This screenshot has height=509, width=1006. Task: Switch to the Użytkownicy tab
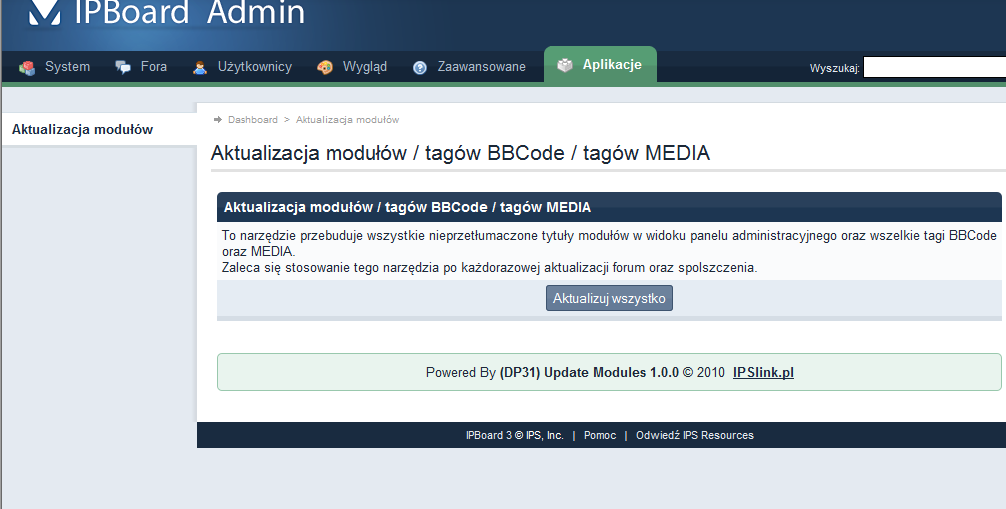tap(243, 67)
